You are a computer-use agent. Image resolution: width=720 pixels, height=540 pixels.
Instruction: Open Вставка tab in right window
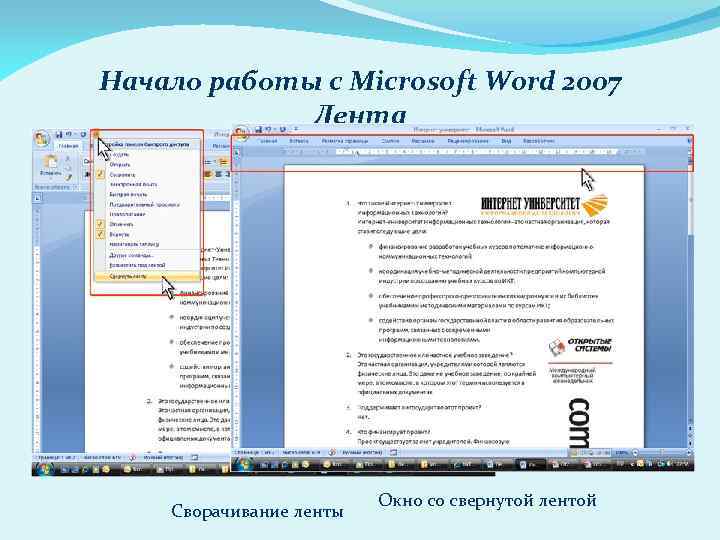tap(299, 141)
